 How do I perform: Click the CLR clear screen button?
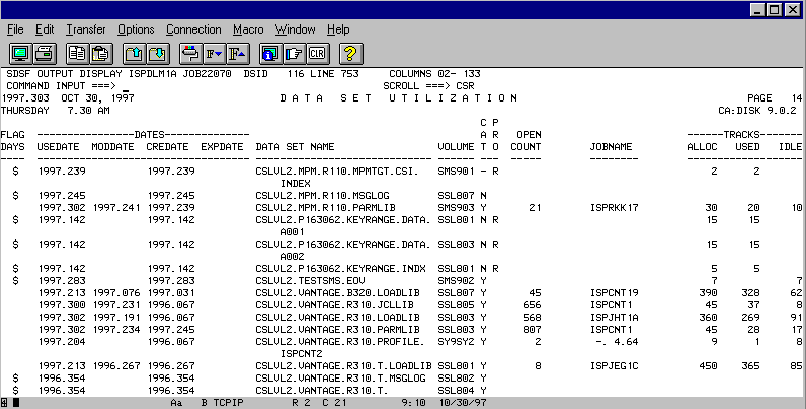click(317, 53)
